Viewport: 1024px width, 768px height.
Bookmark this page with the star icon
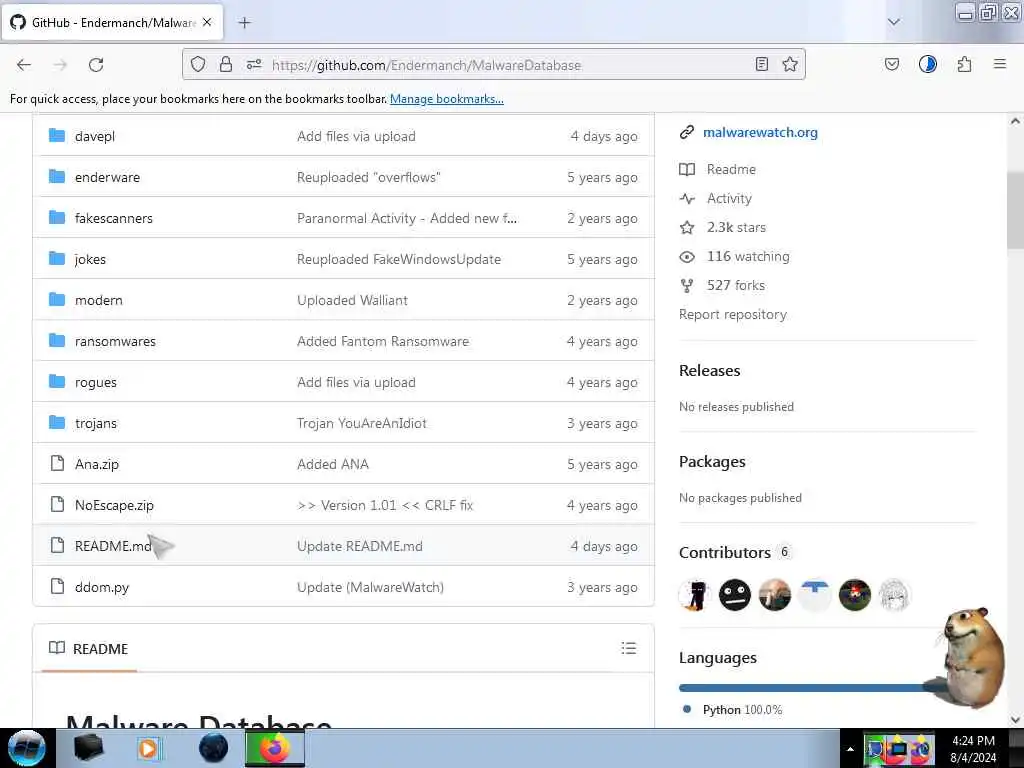click(790, 64)
